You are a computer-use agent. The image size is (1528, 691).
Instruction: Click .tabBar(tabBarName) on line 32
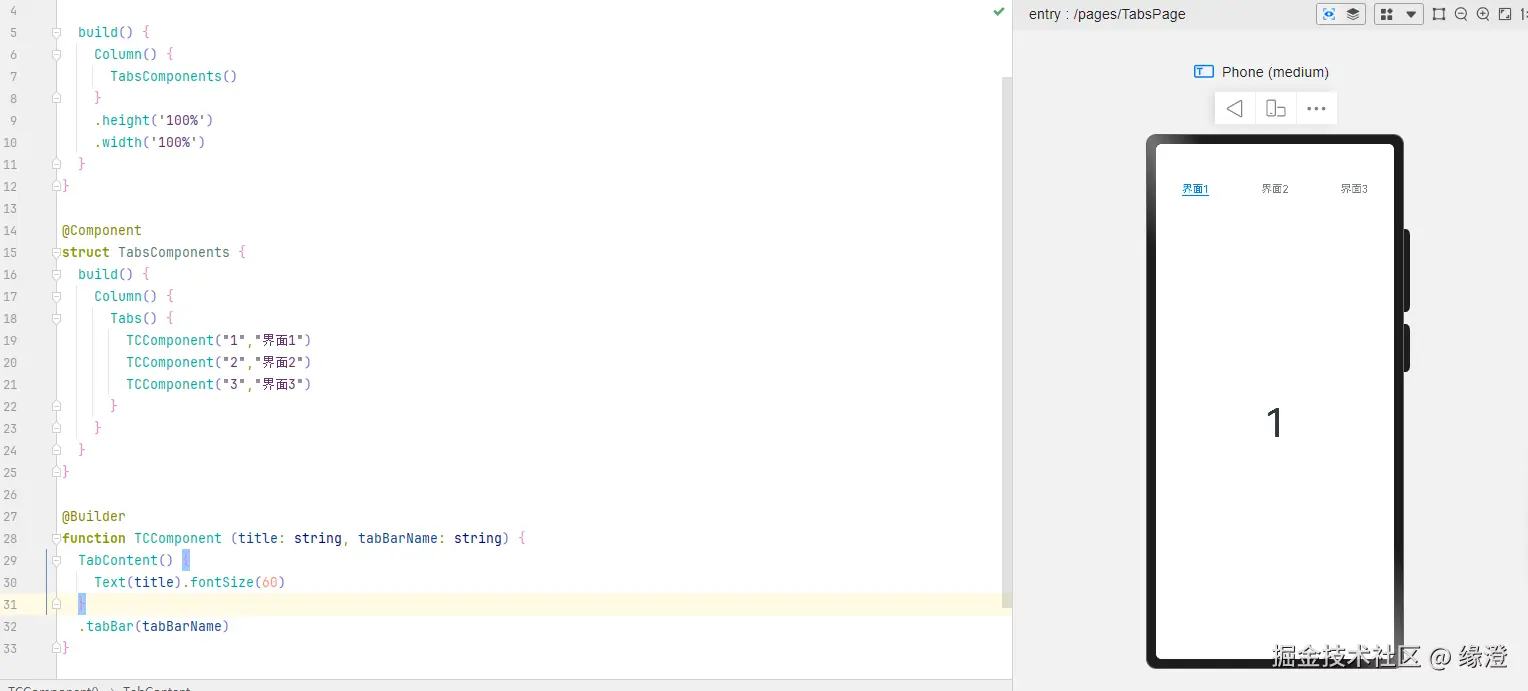point(154,626)
